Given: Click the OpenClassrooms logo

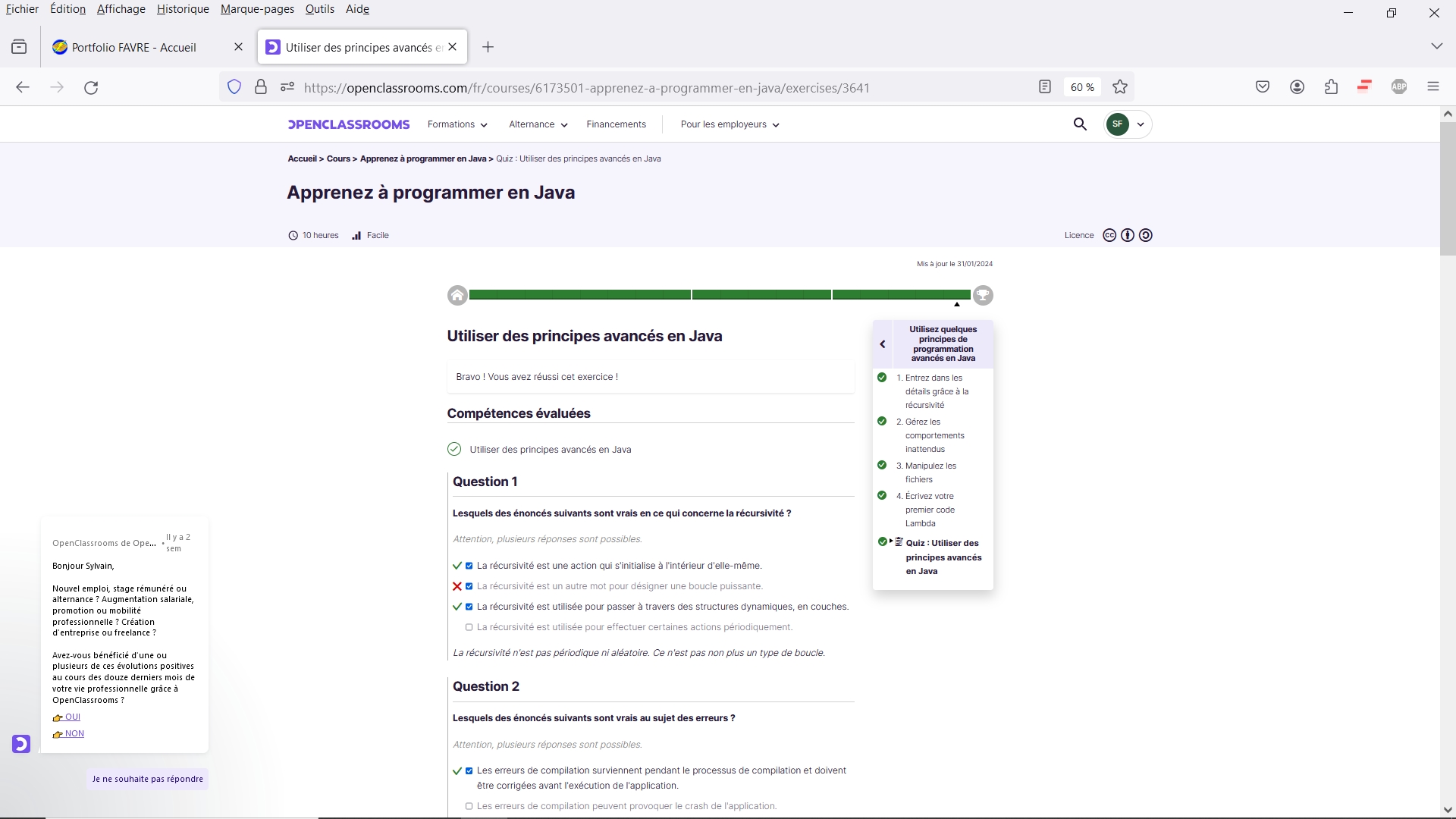Looking at the screenshot, I should (x=348, y=124).
